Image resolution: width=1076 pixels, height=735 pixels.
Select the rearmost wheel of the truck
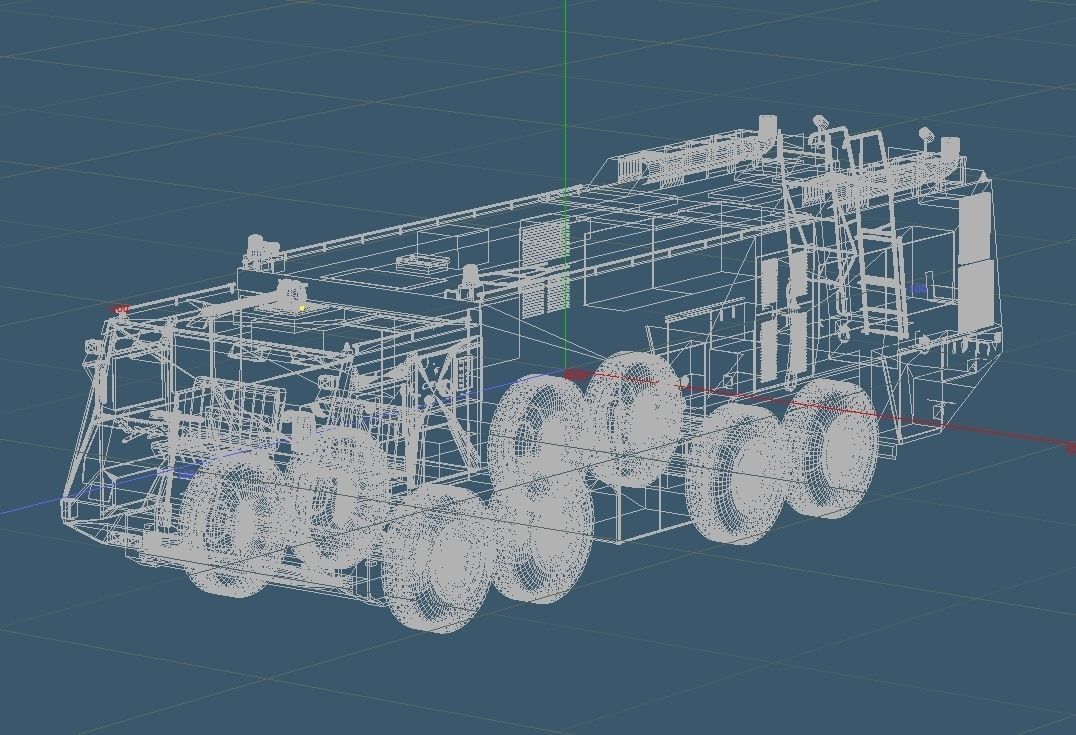click(x=831, y=449)
